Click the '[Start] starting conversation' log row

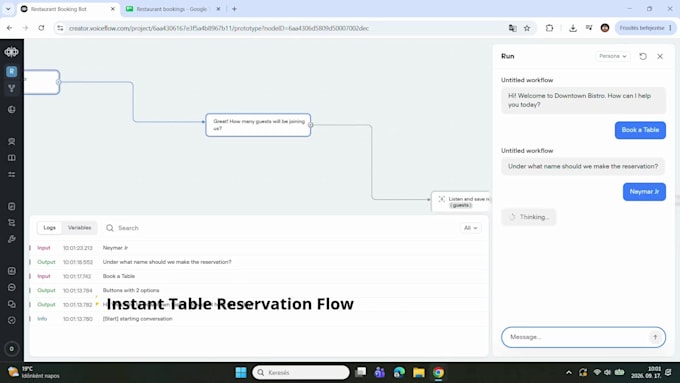tap(258, 319)
